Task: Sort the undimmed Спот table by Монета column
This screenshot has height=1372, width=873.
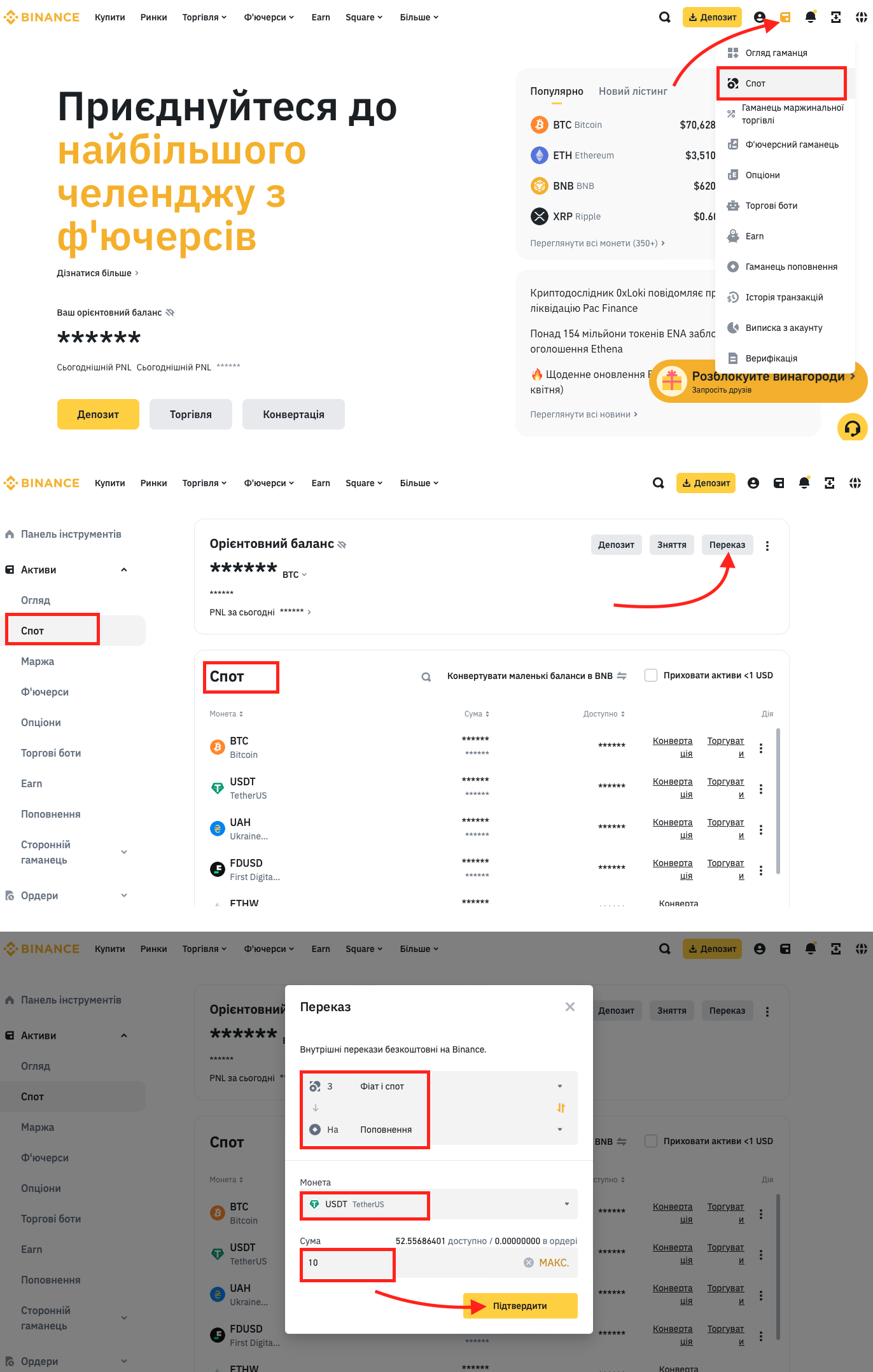Action: 227,714
